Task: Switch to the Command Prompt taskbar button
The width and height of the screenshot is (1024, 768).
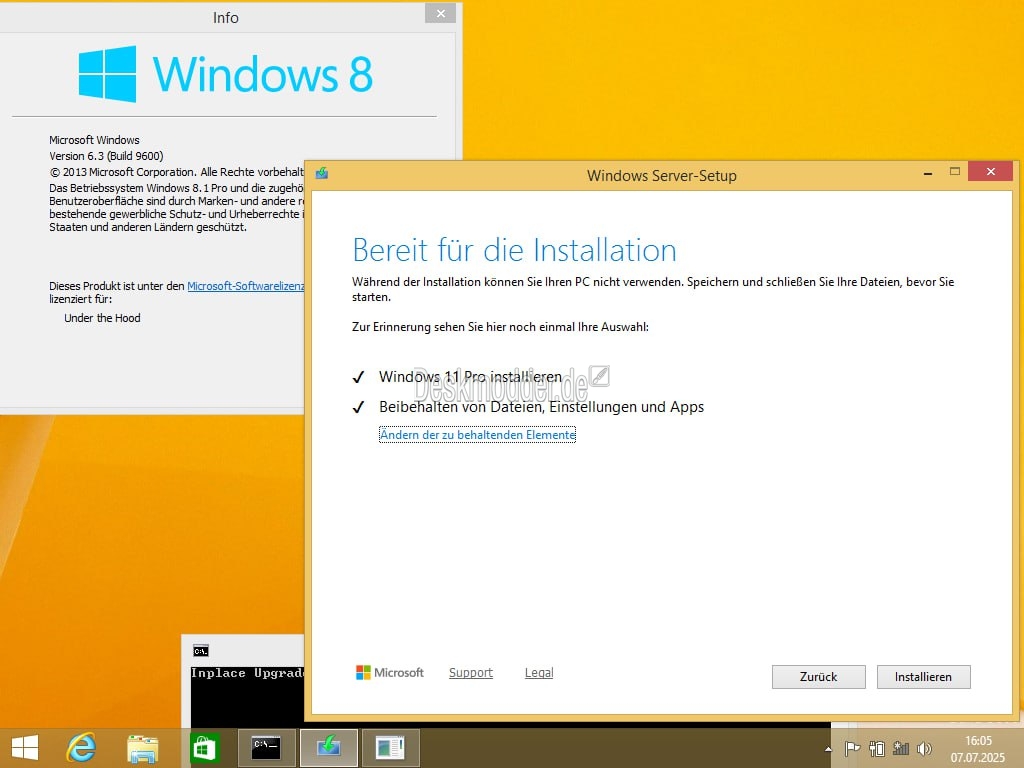Action: (x=266, y=748)
